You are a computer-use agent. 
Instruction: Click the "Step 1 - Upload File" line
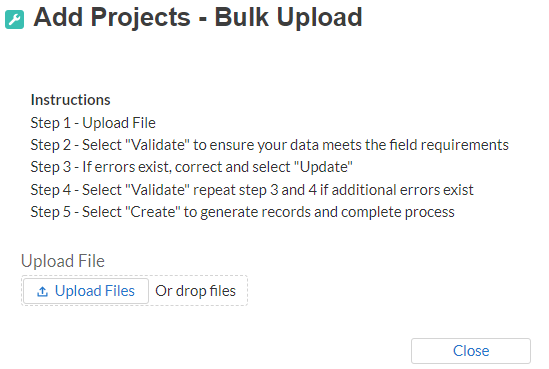[93, 123]
